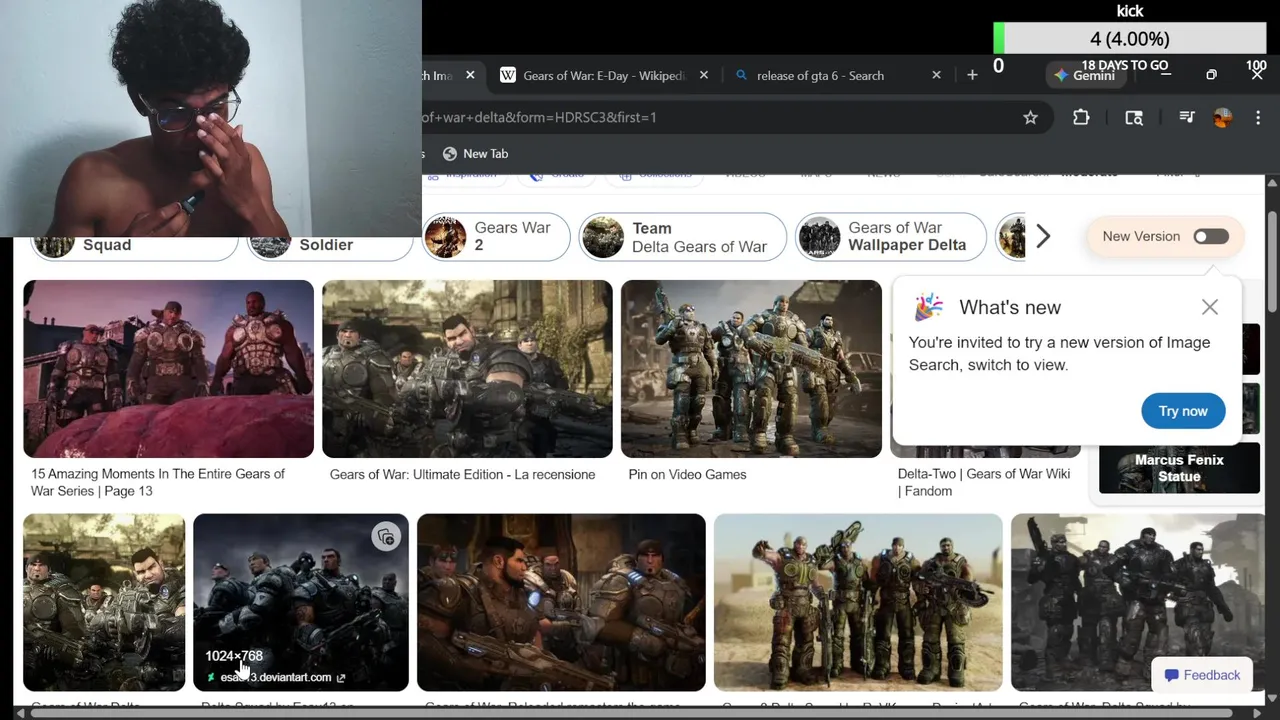
Task: Close the What's new popup
Action: [x=1210, y=307]
